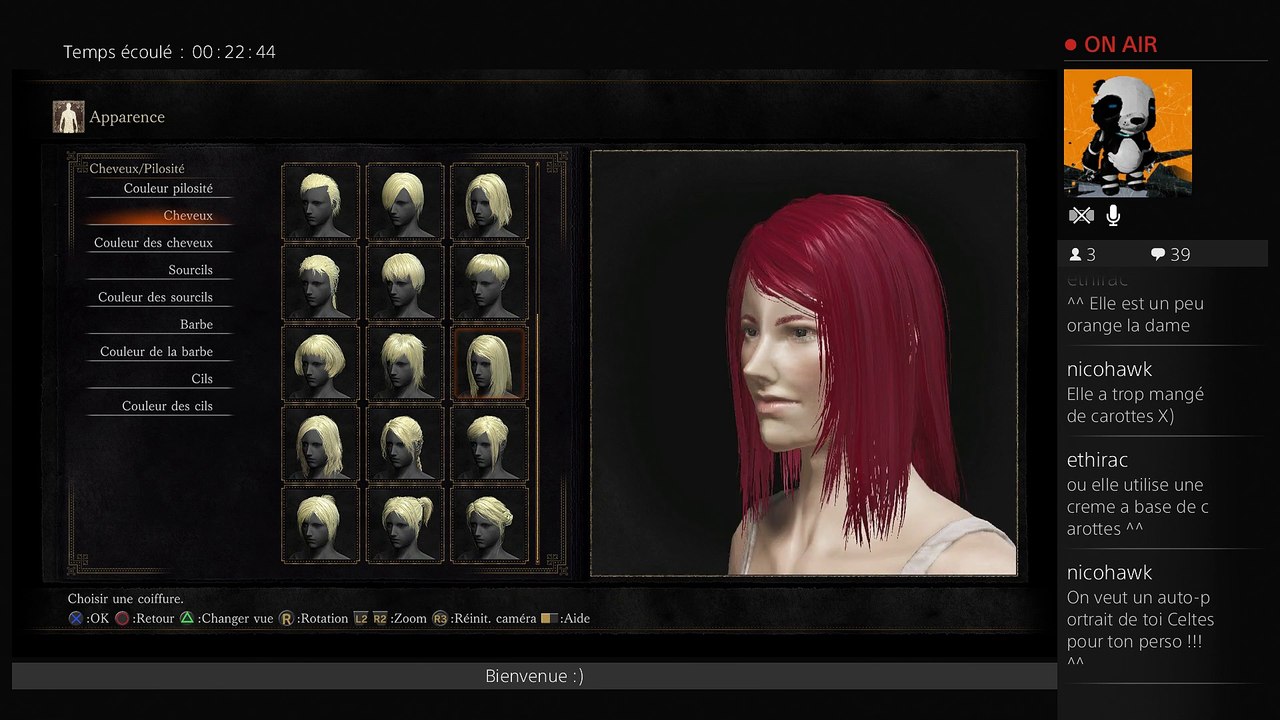Click the Apparence title text
Viewport: 1280px width, 720px height.
pos(127,117)
